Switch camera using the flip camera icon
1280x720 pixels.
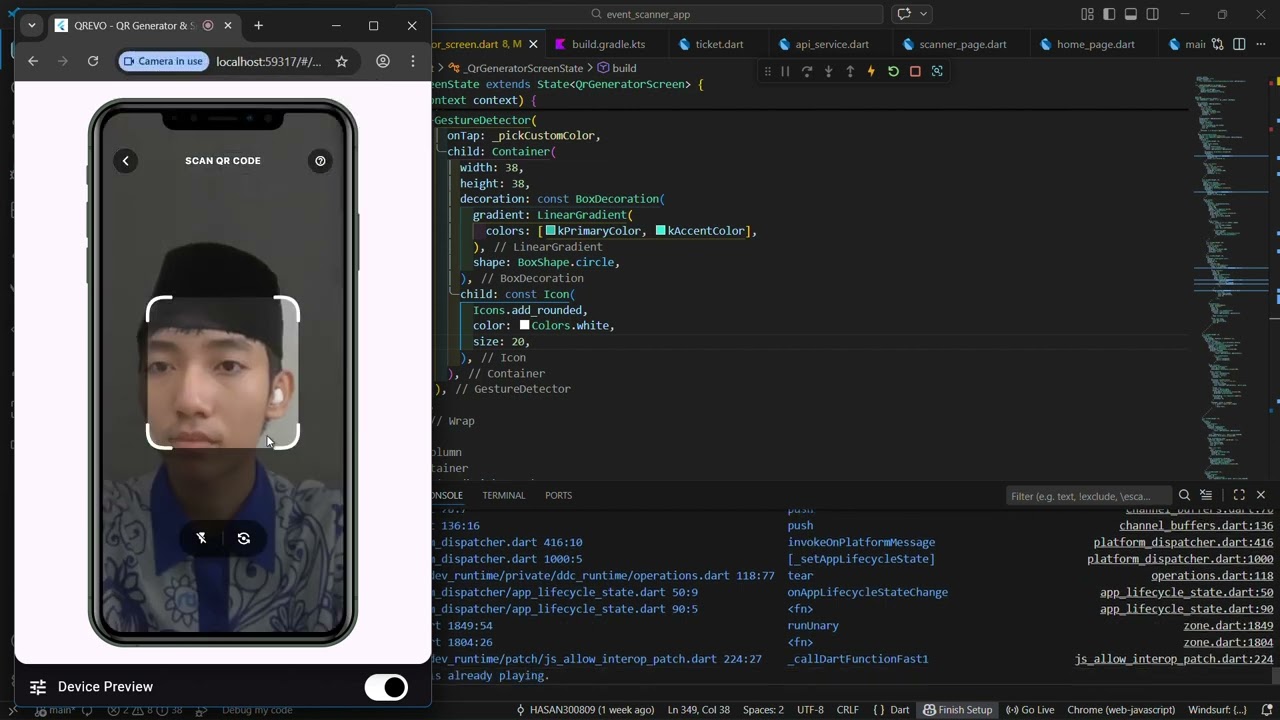coord(244,538)
